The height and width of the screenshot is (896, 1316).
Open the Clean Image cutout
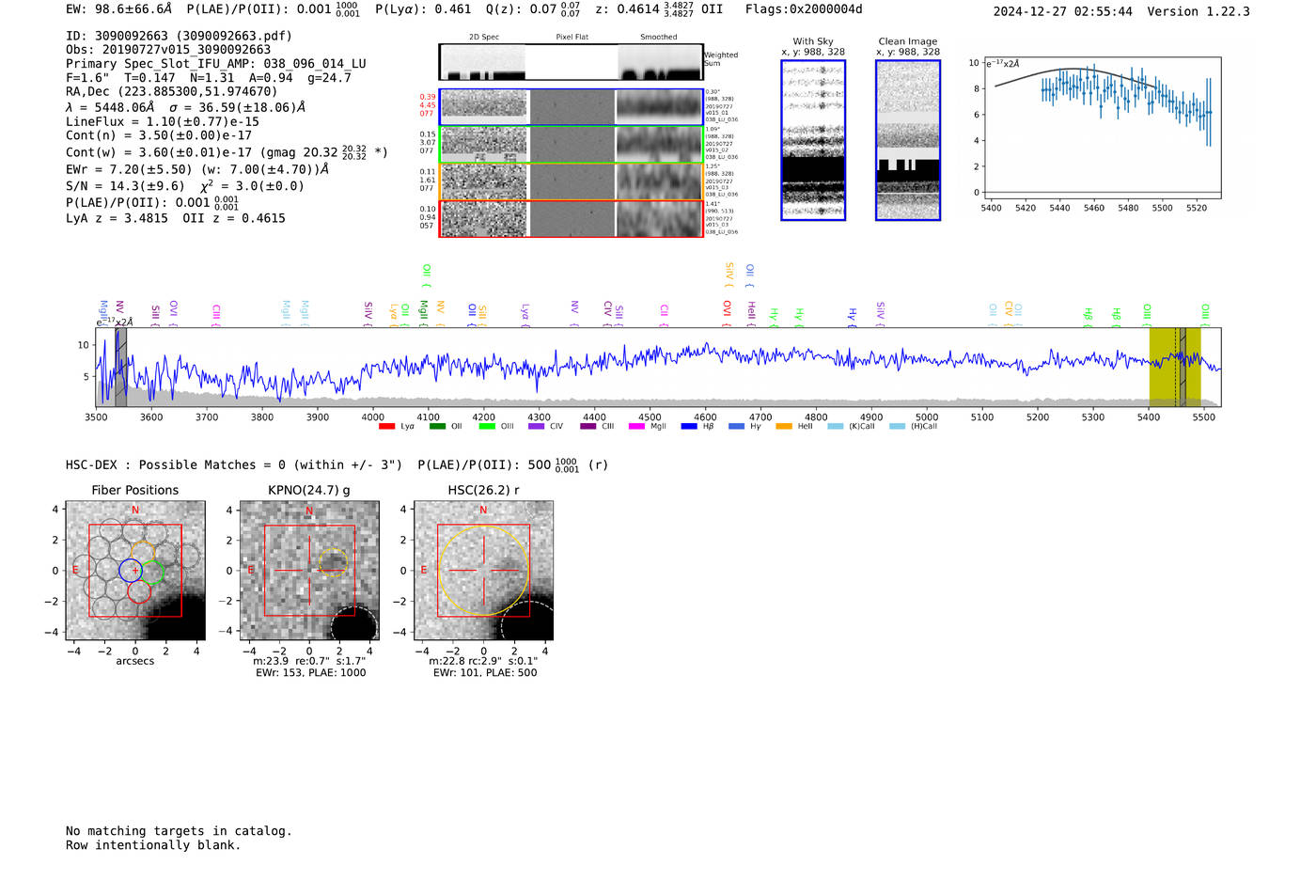pos(908,141)
